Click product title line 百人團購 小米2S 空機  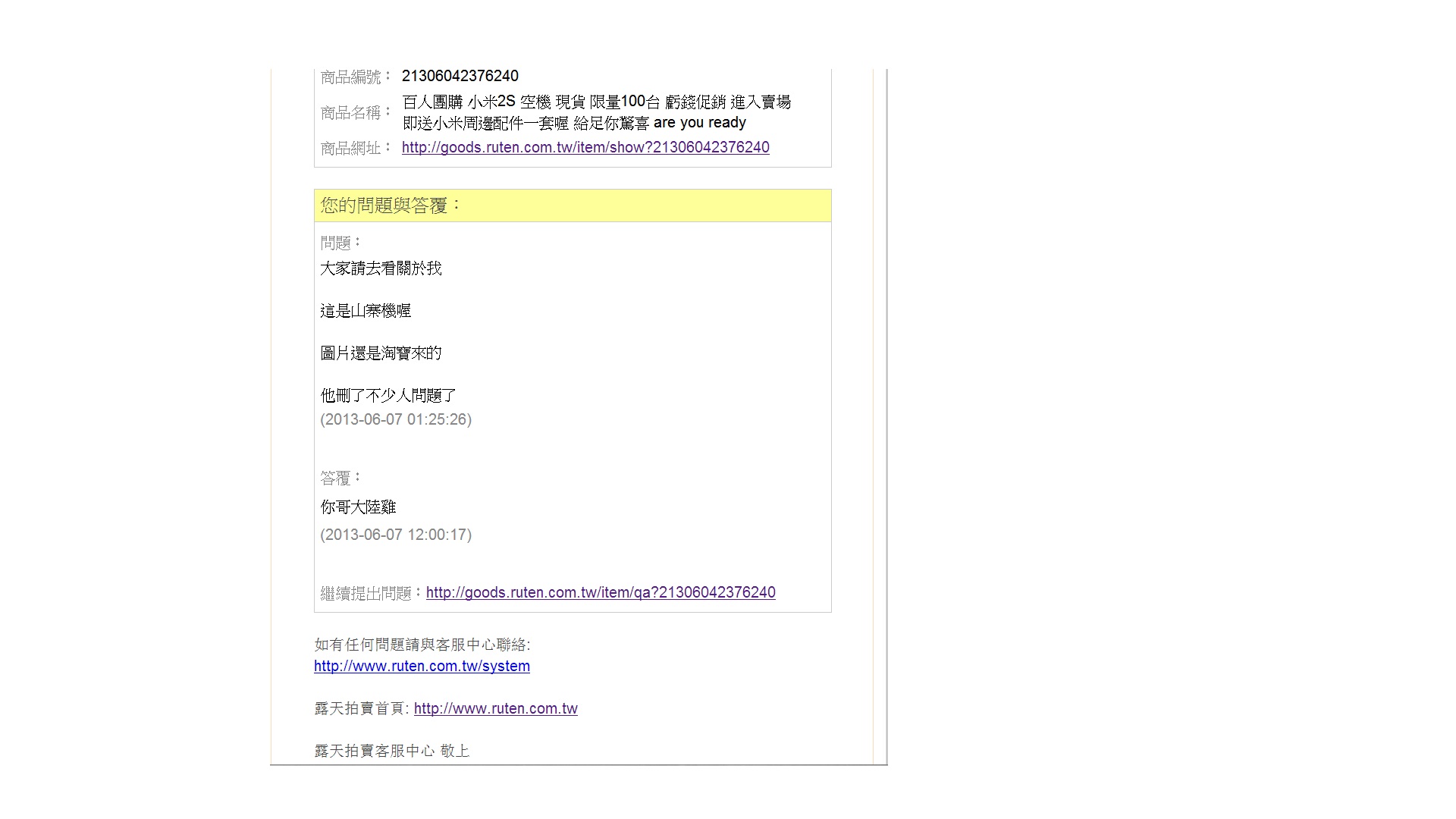pyautogui.click(x=597, y=102)
